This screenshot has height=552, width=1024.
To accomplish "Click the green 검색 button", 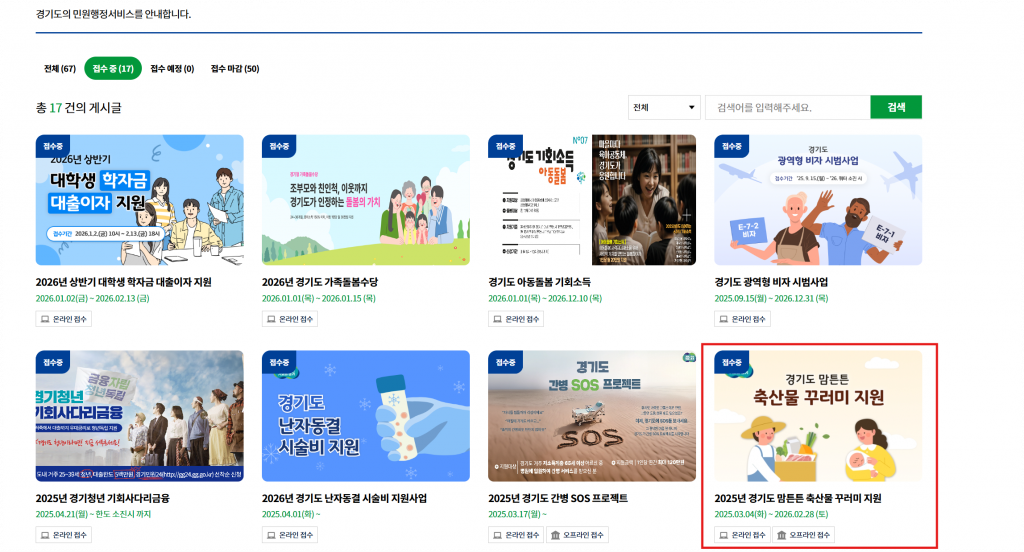I will pos(896,107).
